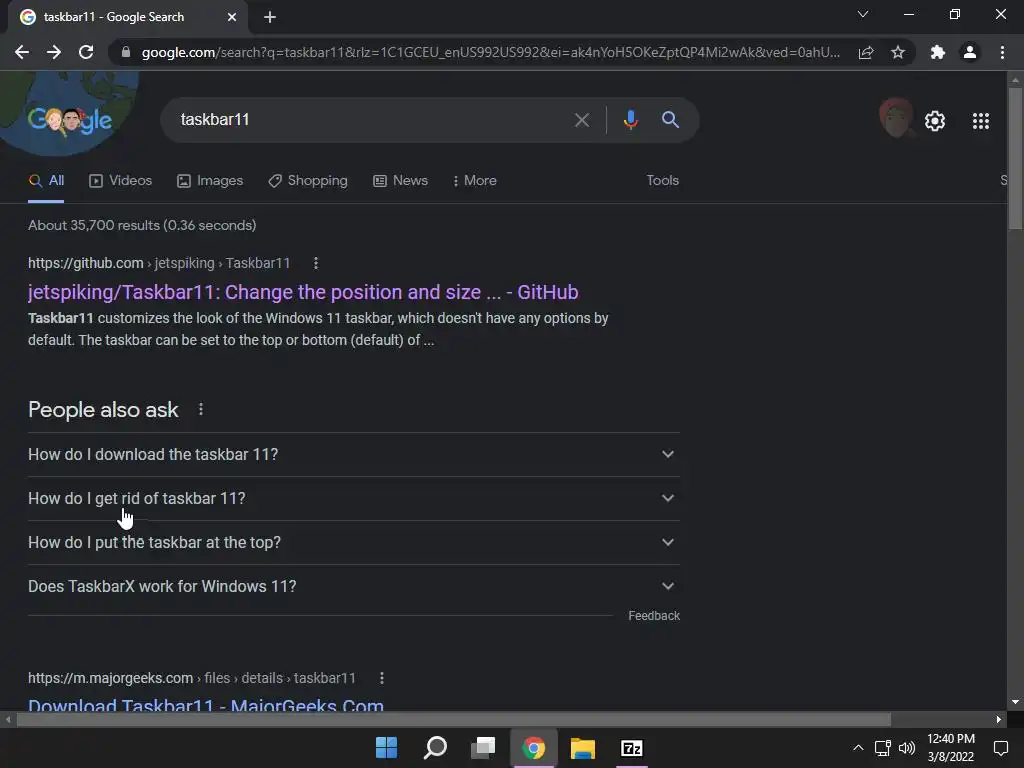Open a new tab with the plus button
This screenshot has height=768, width=1024.
pos(270,18)
